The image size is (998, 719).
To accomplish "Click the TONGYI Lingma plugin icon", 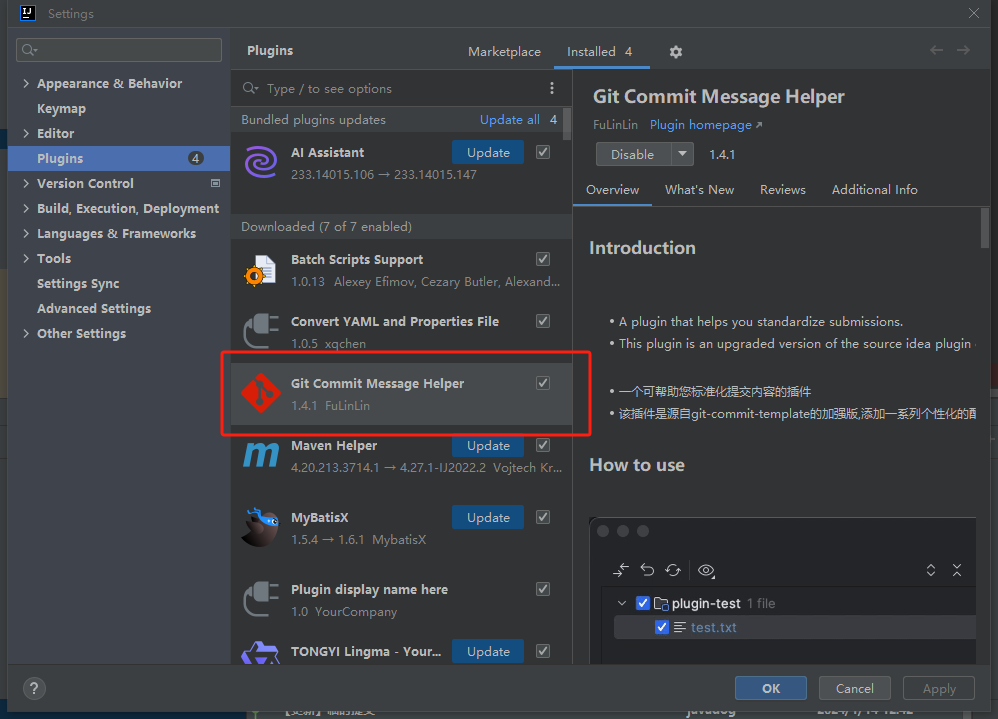I will [260, 653].
